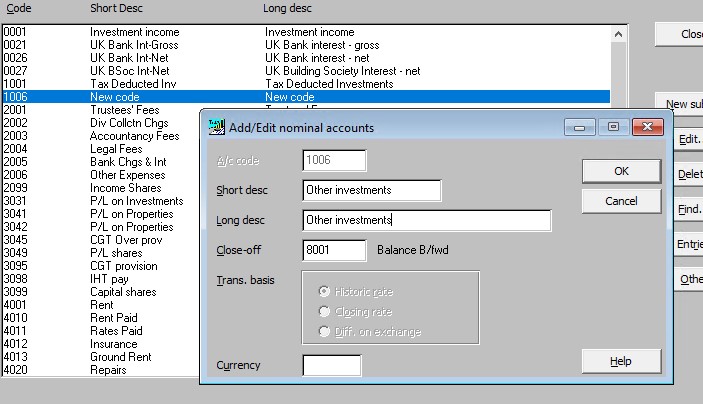Click the Long desc column header
This screenshot has height=404, width=703.
(x=287, y=8)
